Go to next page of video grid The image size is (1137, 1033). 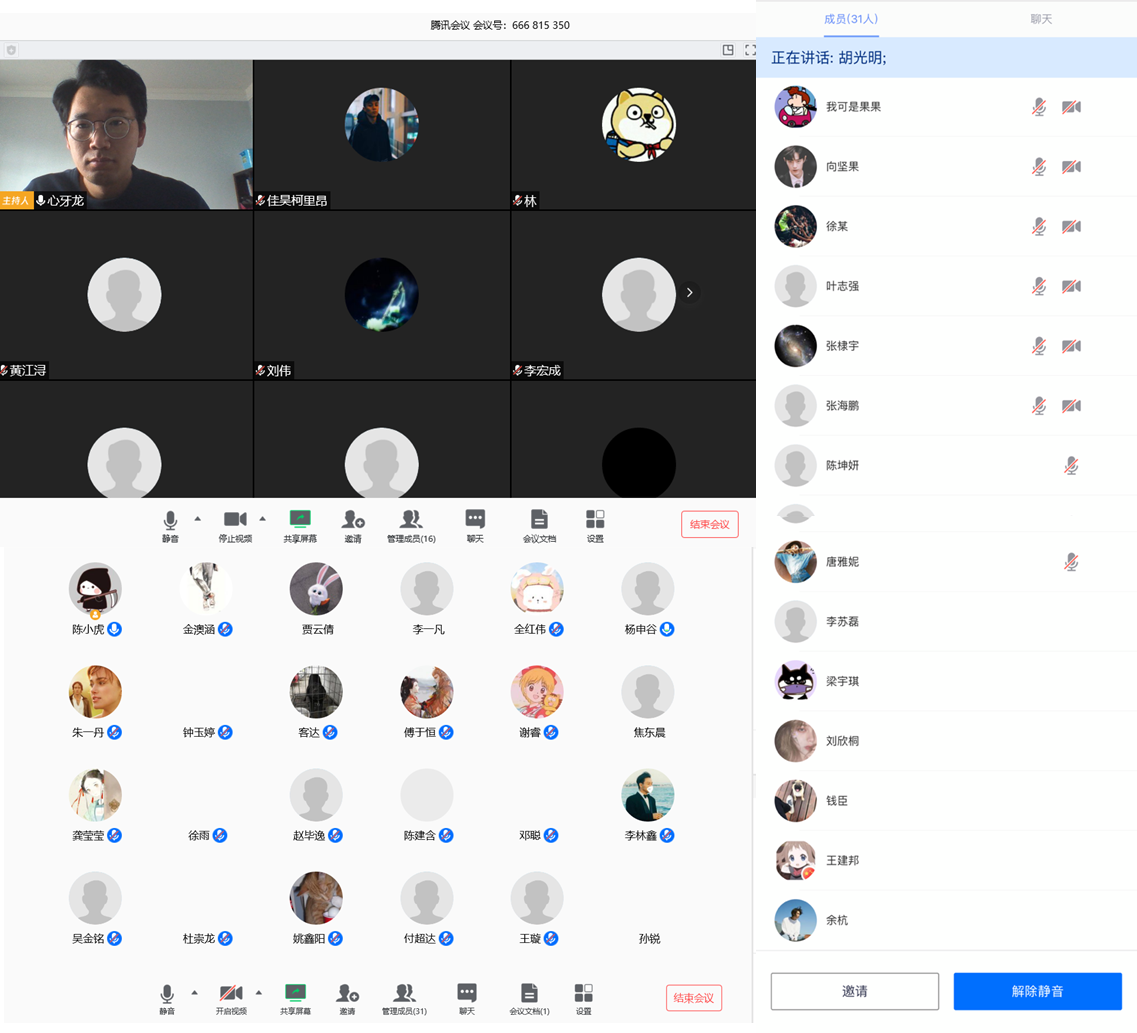(689, 293)
